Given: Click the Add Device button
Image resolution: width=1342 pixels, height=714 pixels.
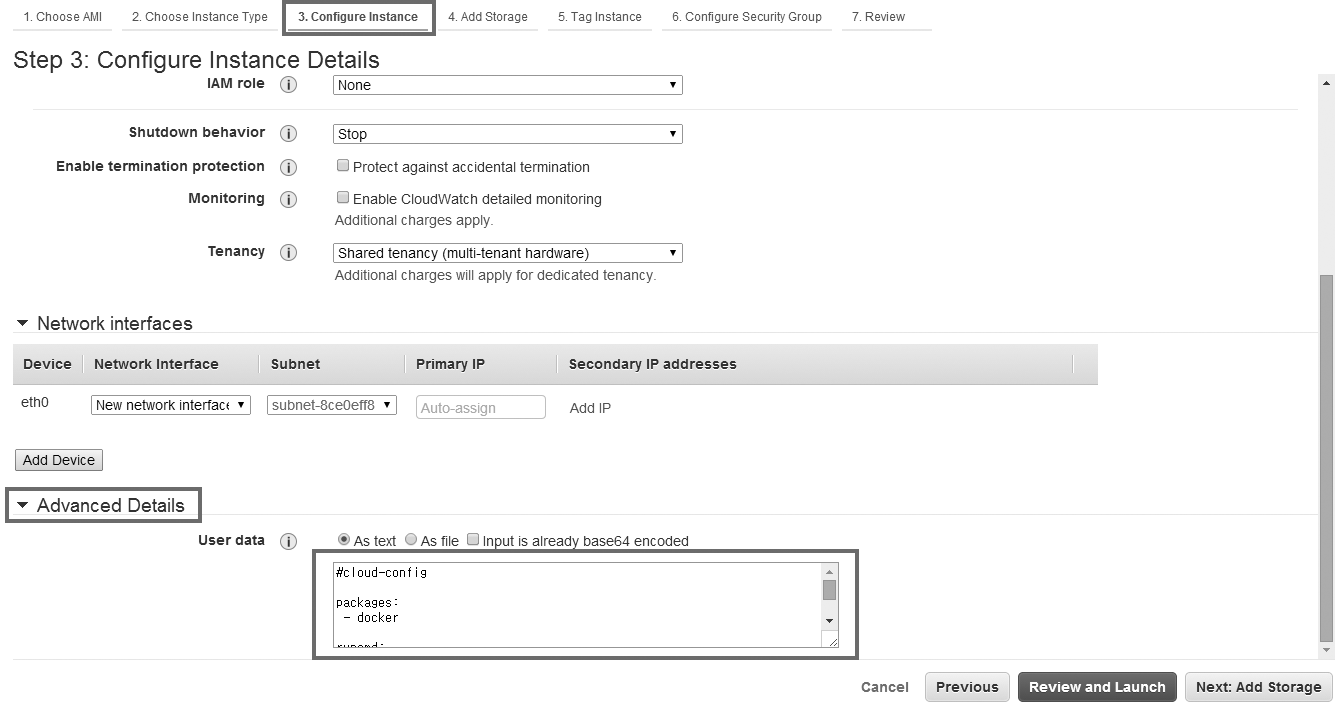Looking at the screenshot, I should click(59, 460).
